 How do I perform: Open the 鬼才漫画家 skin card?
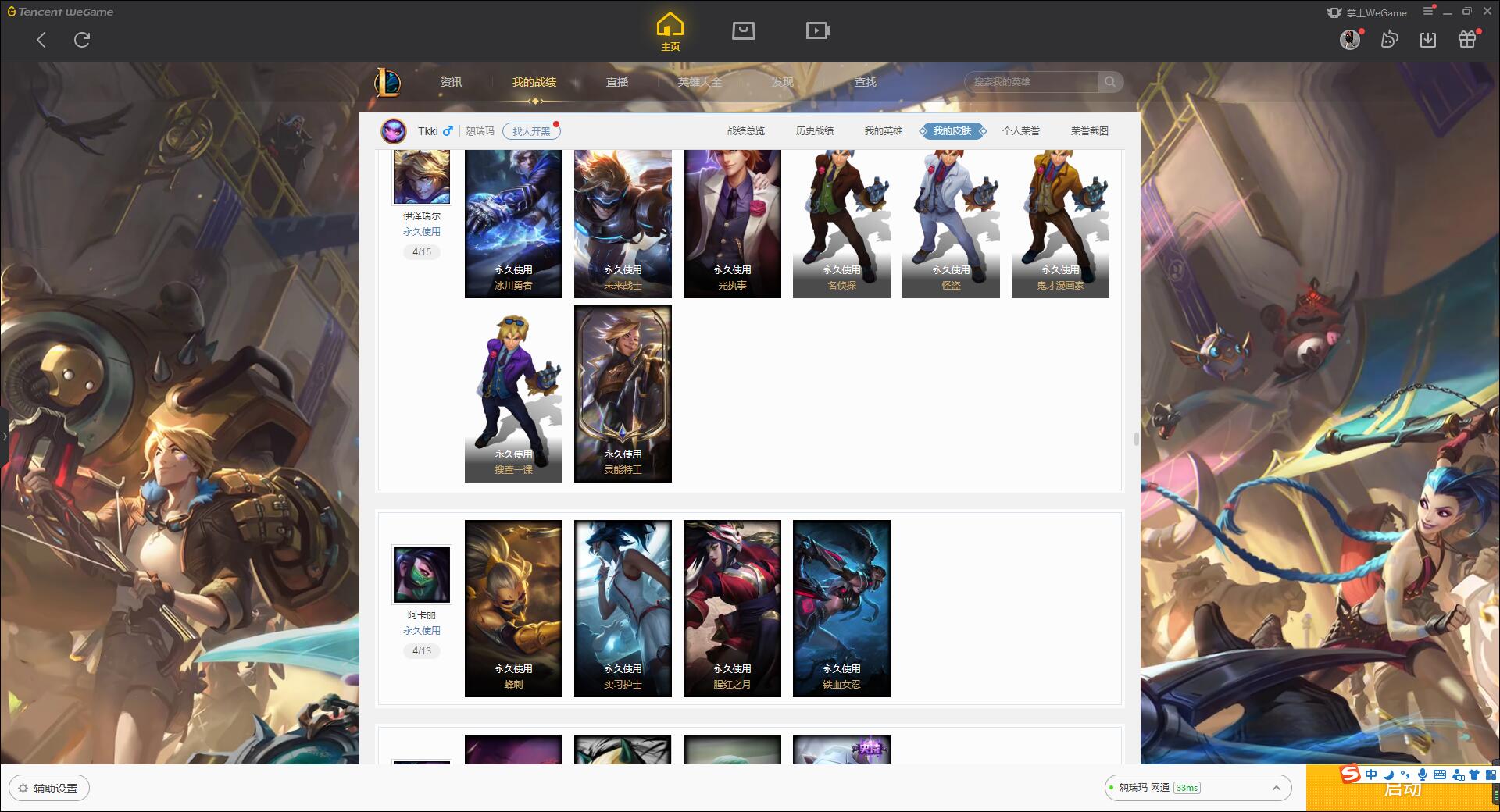pos(1060,223)
